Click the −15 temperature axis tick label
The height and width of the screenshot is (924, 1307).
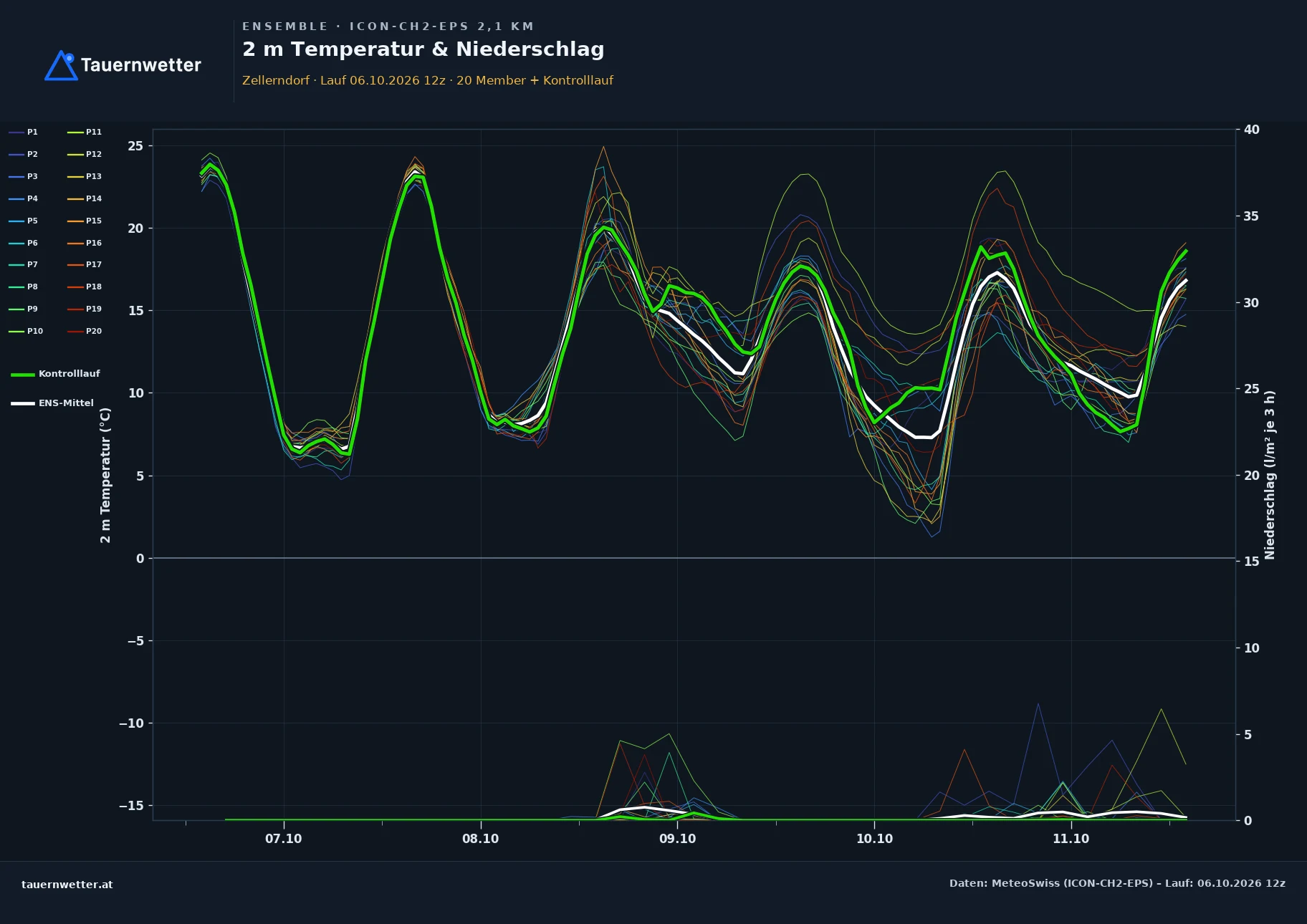pos(131,806)
